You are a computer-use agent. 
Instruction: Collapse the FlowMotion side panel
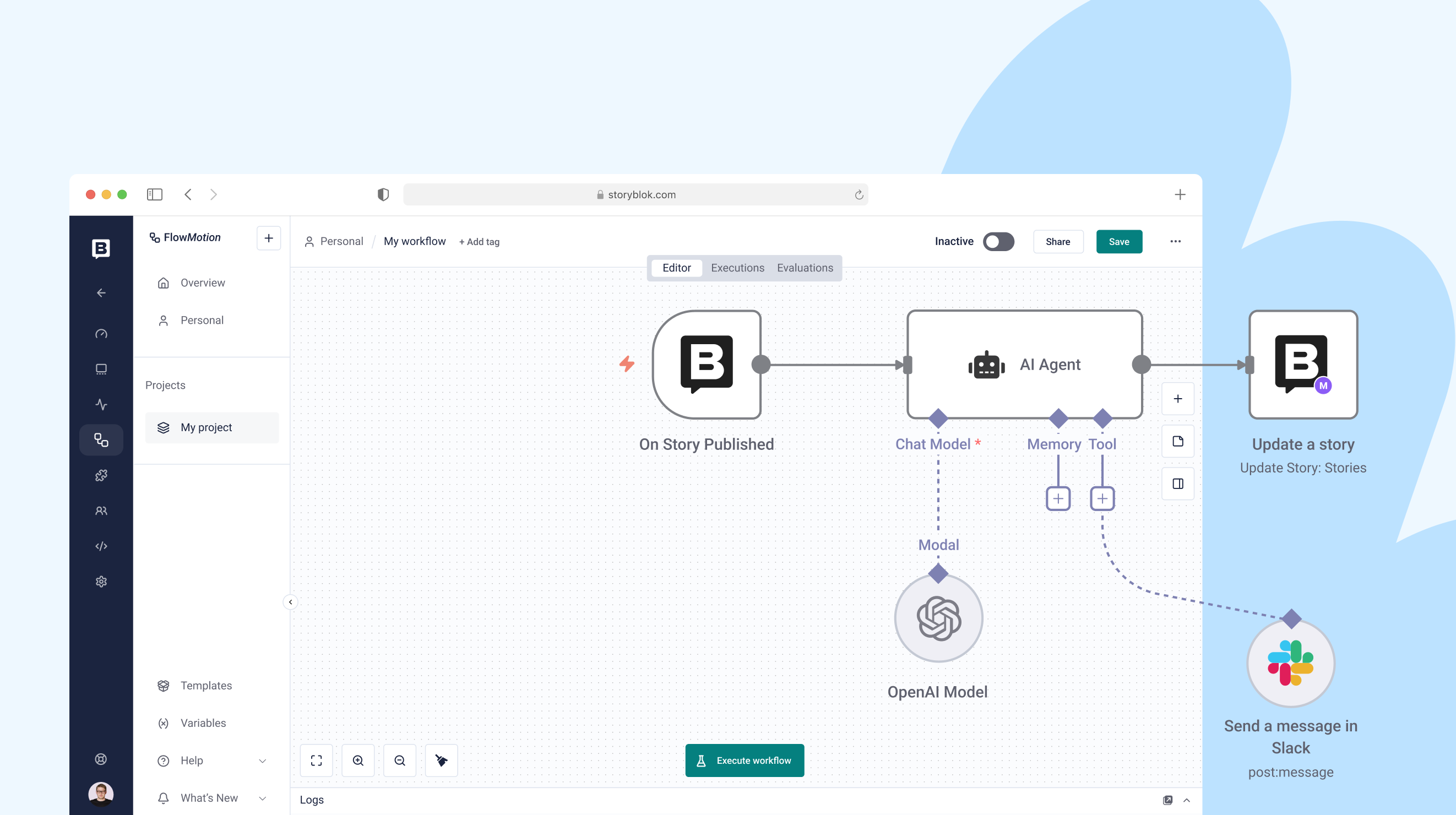pyautogui.click(x=291, y=602)
